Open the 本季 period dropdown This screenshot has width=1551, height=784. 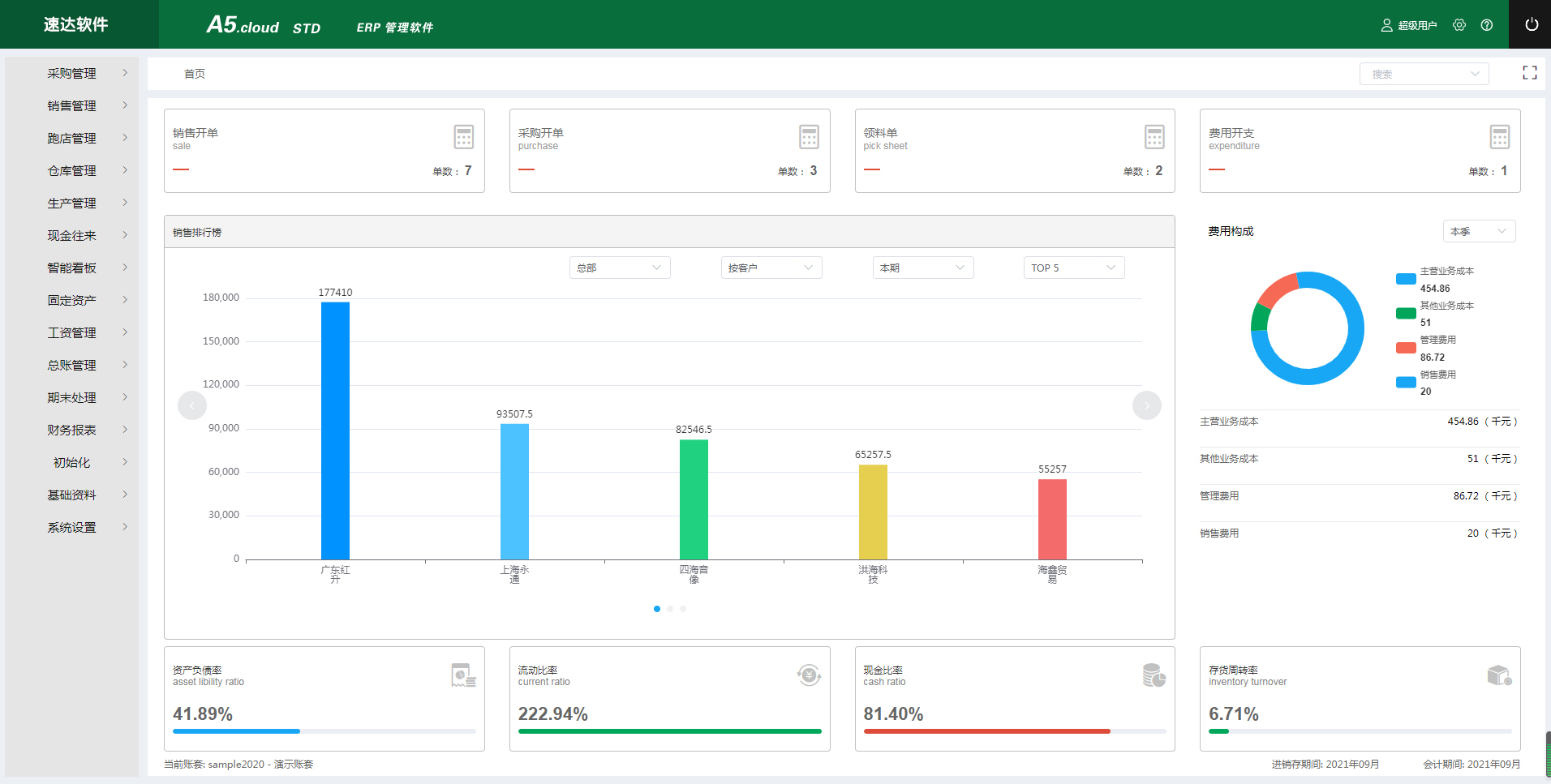[x=1478, y=231]
